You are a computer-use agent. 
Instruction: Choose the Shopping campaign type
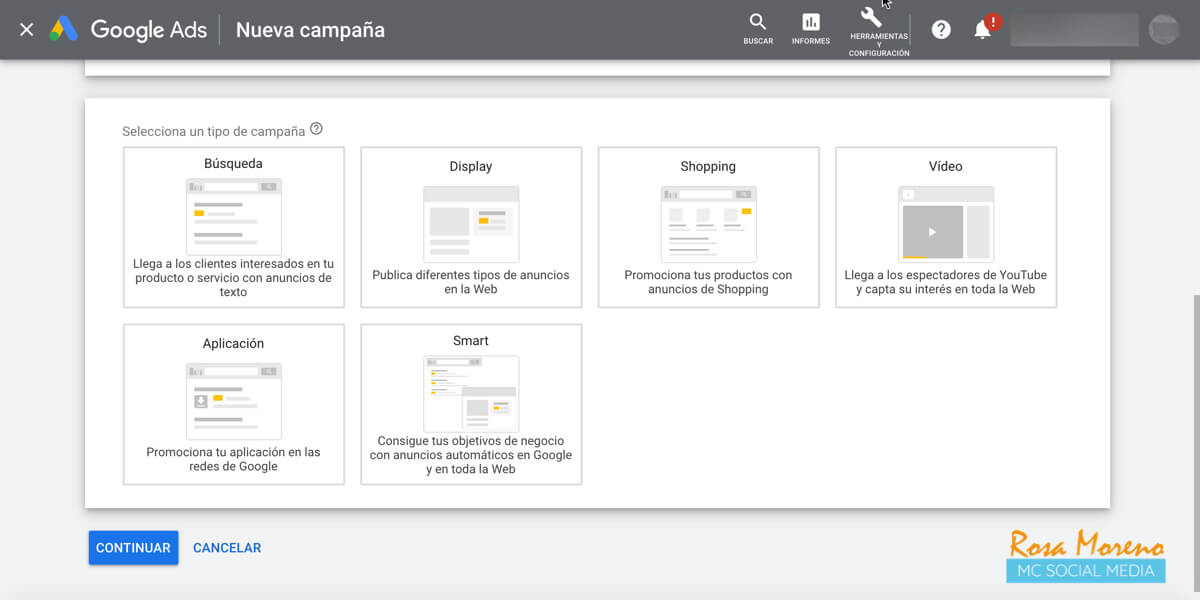click(x=708, y=227)
